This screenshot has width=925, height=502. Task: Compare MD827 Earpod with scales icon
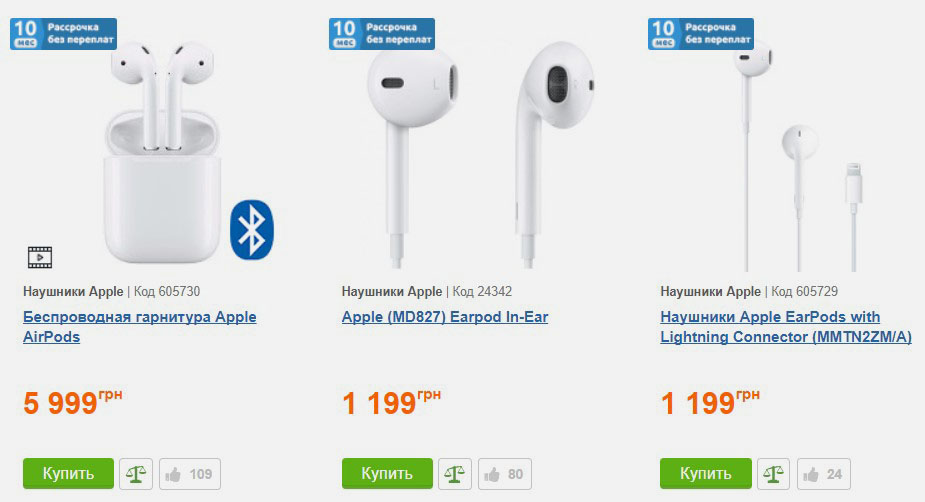tap(454, 474)
